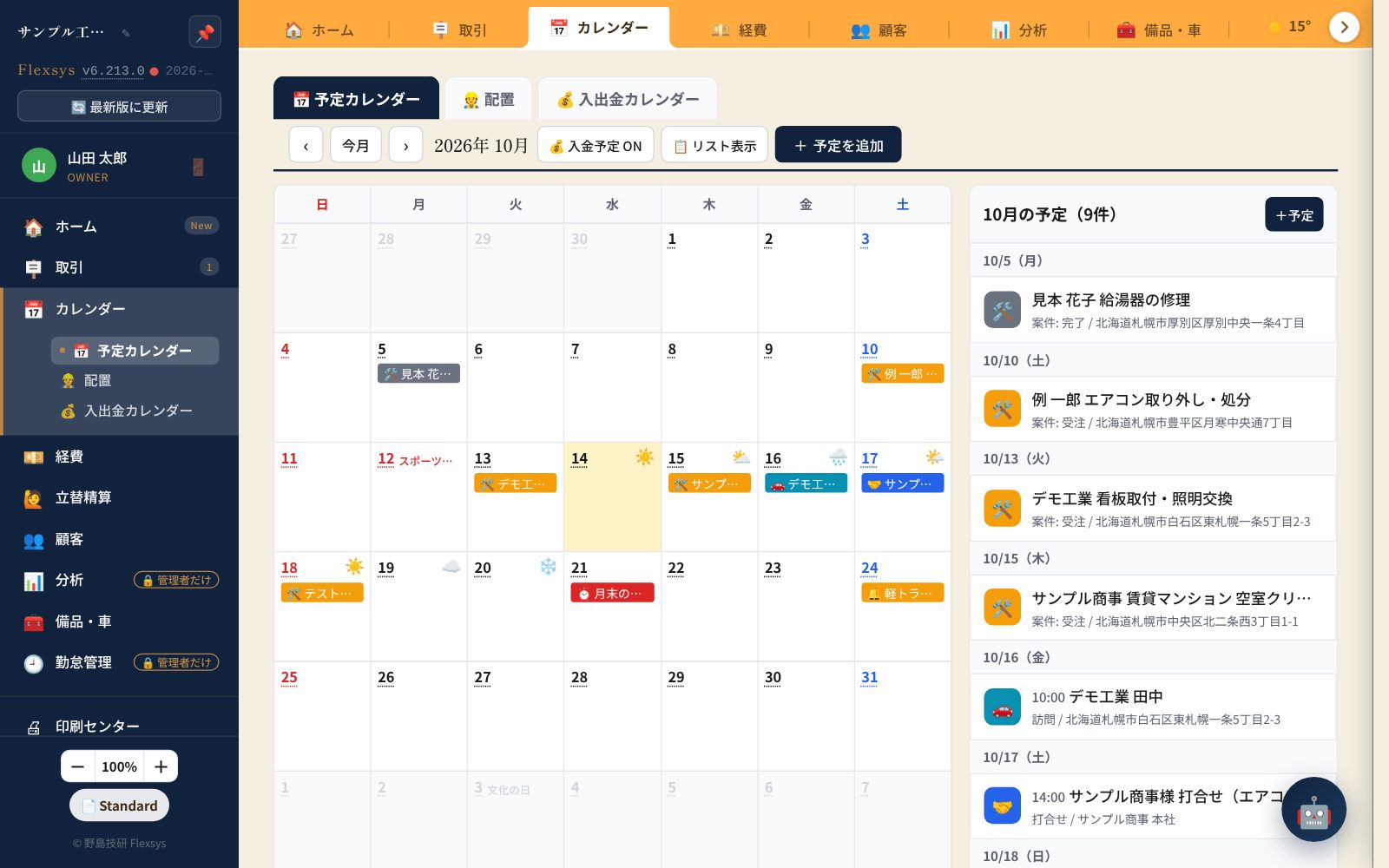
Task: Switch to the 配置 tab
Action: pyautogui.click(x=490, y=98)
